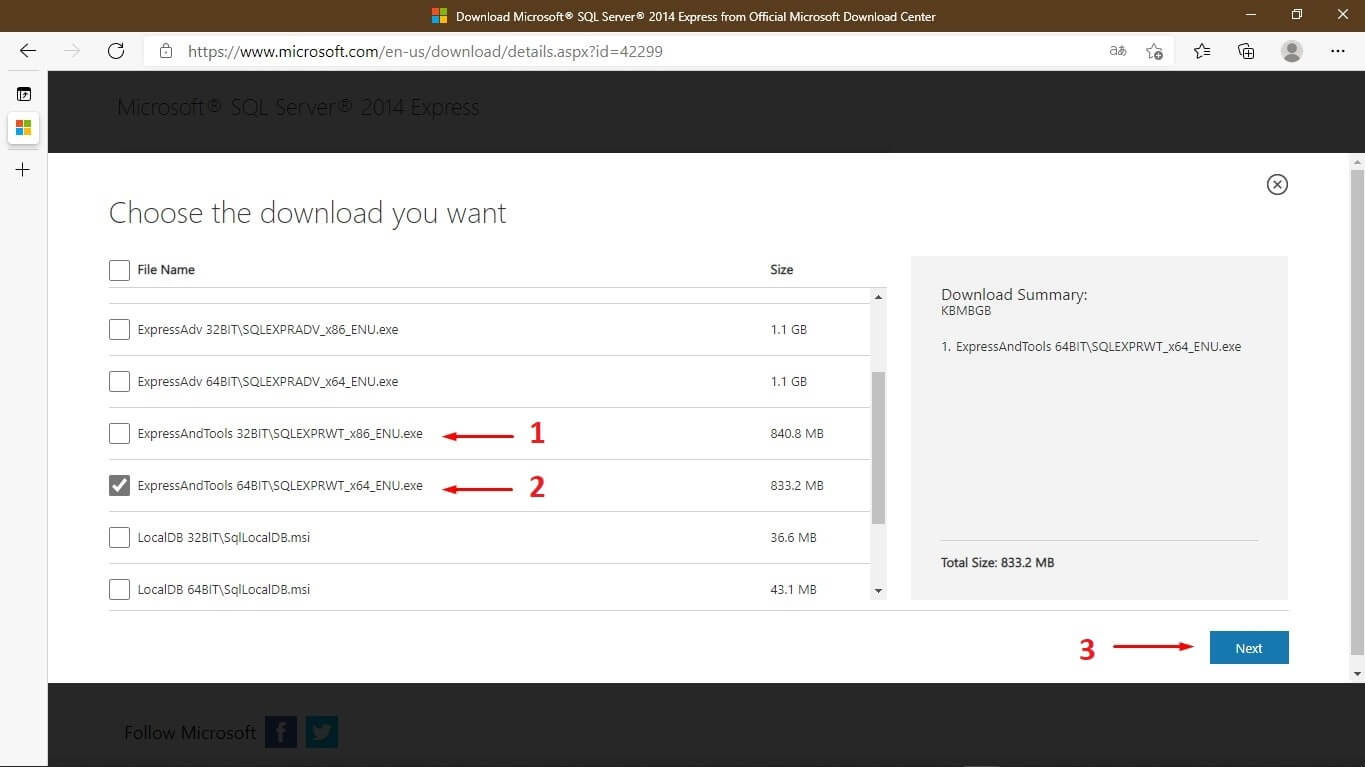Click the page scrollbar down arrow
1365x767 pixels.
tap(1357, 674)
